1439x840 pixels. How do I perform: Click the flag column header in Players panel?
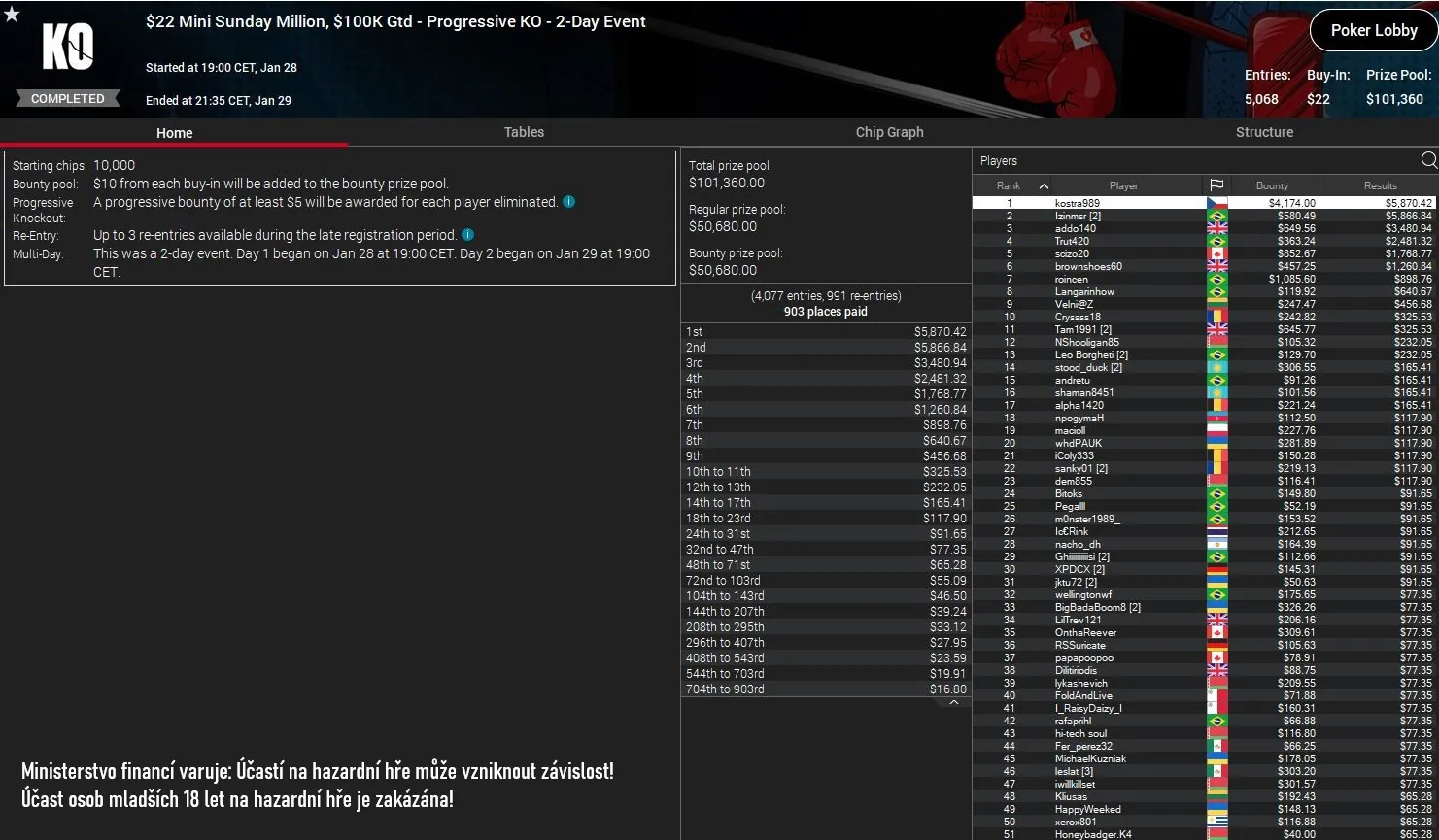[x=1217, y=185]
